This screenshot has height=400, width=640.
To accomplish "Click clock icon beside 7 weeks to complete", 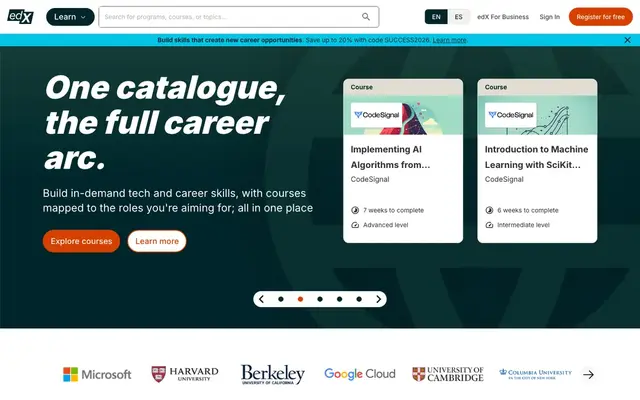I will coord(355,210).
